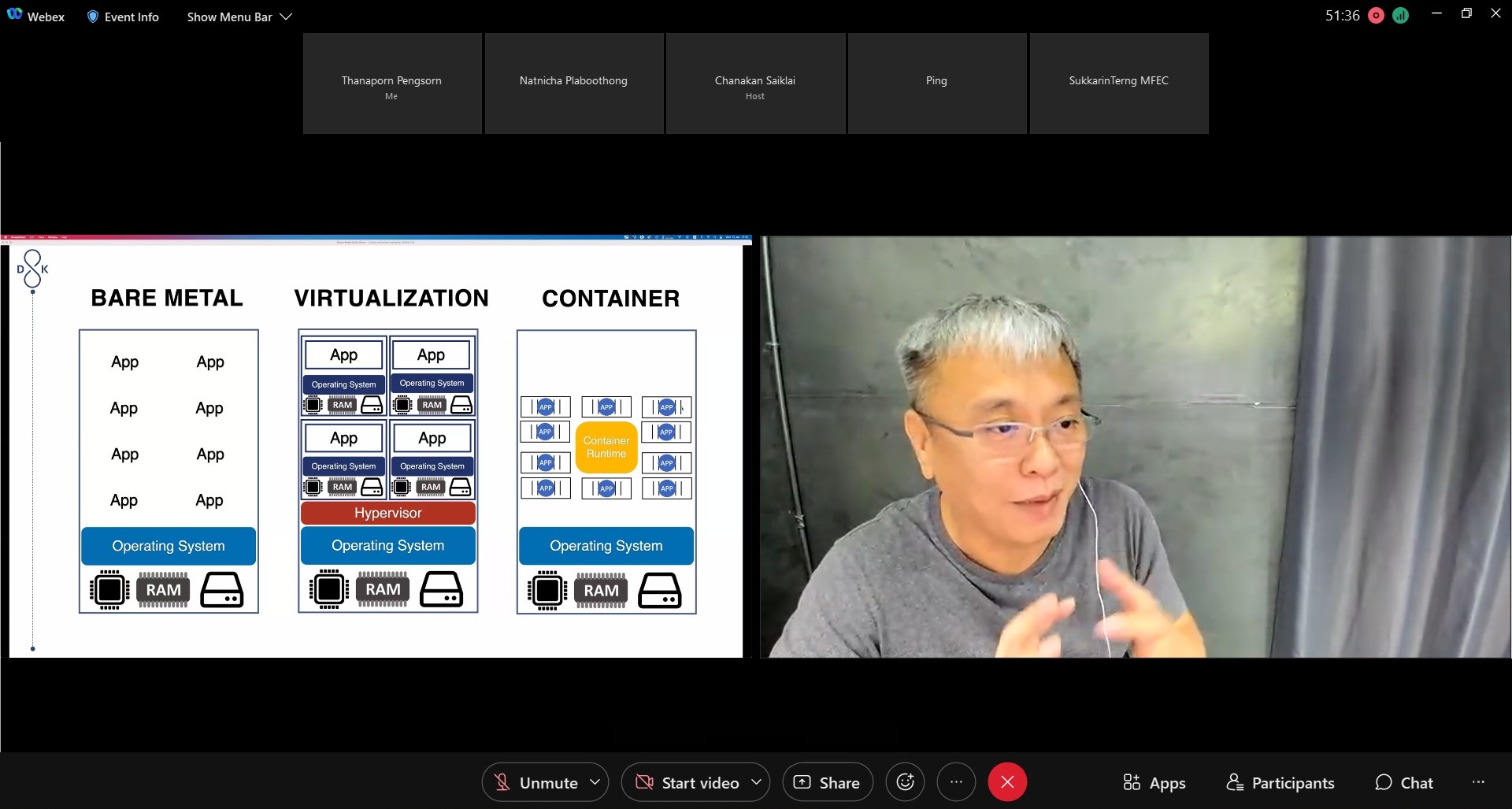Select Chanakan Saiklai host thumbnail
The height and width of the screenshot is (809, 1512).
(x=755, y=83)
